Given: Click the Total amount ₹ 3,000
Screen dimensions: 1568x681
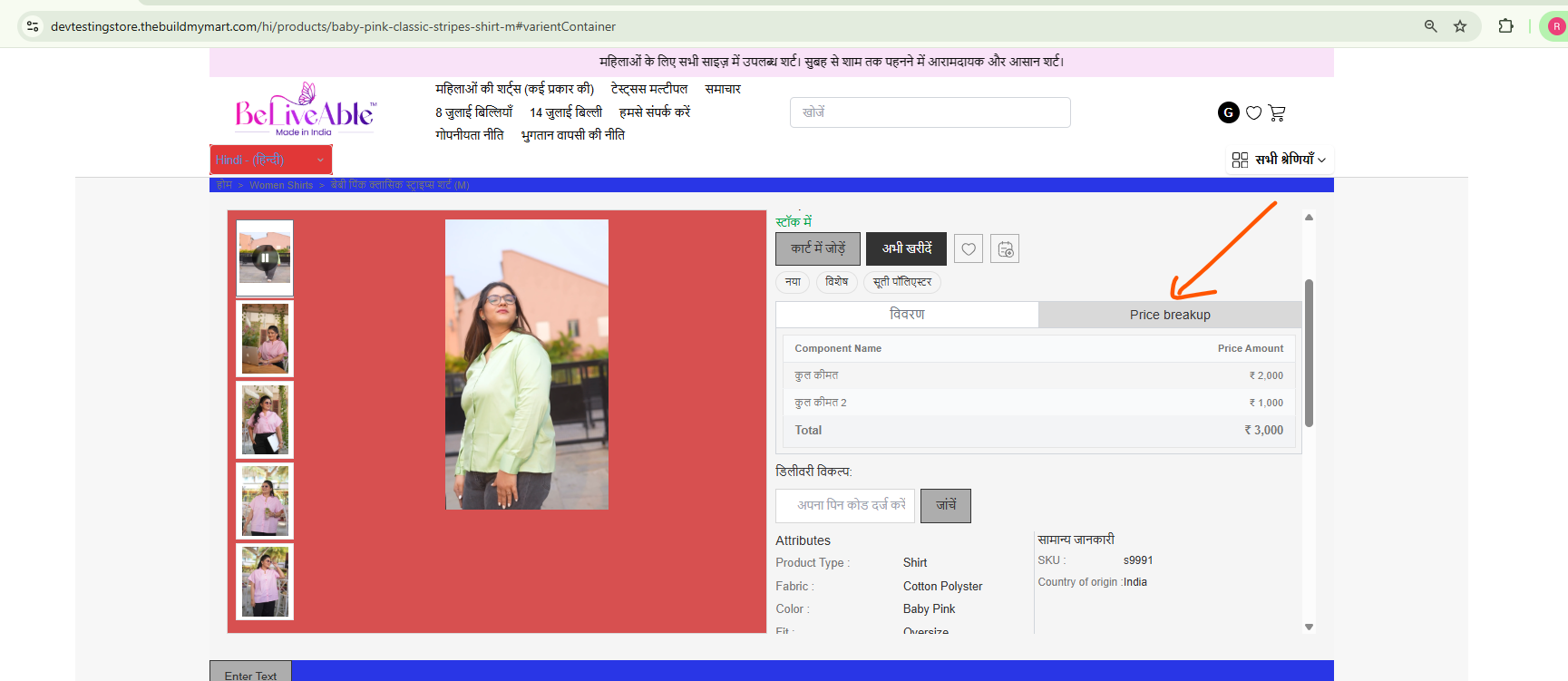Looking at the screenshot, I should [1264, 431].
